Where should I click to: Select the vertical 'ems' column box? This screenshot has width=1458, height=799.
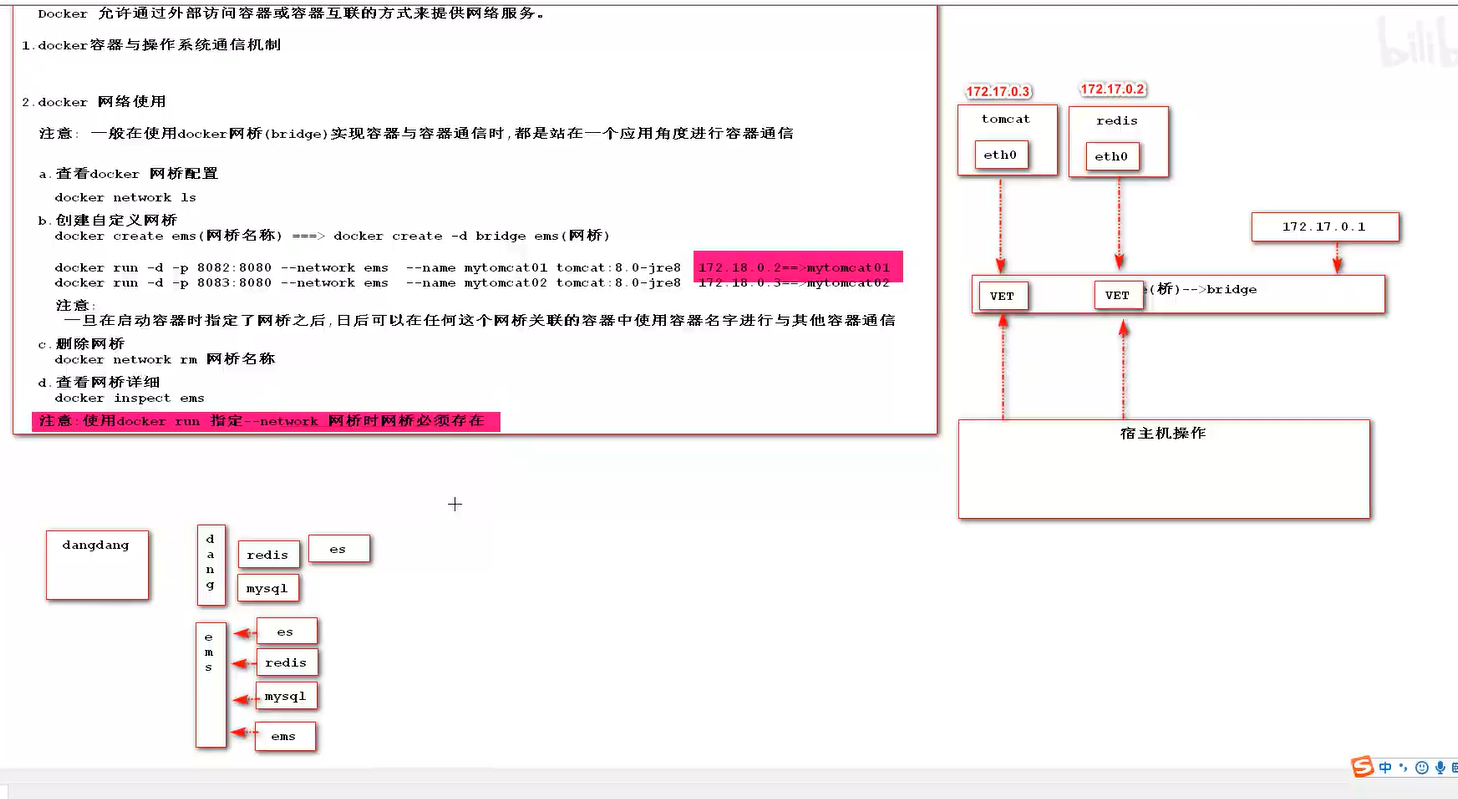(211, 684)
